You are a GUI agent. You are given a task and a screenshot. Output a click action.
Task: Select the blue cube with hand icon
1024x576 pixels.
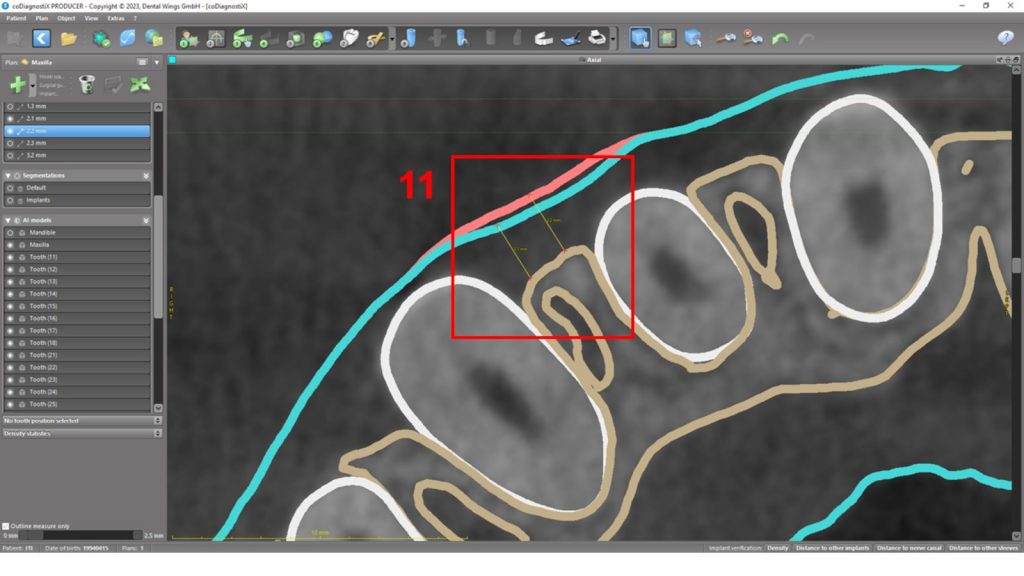point(640,39)
